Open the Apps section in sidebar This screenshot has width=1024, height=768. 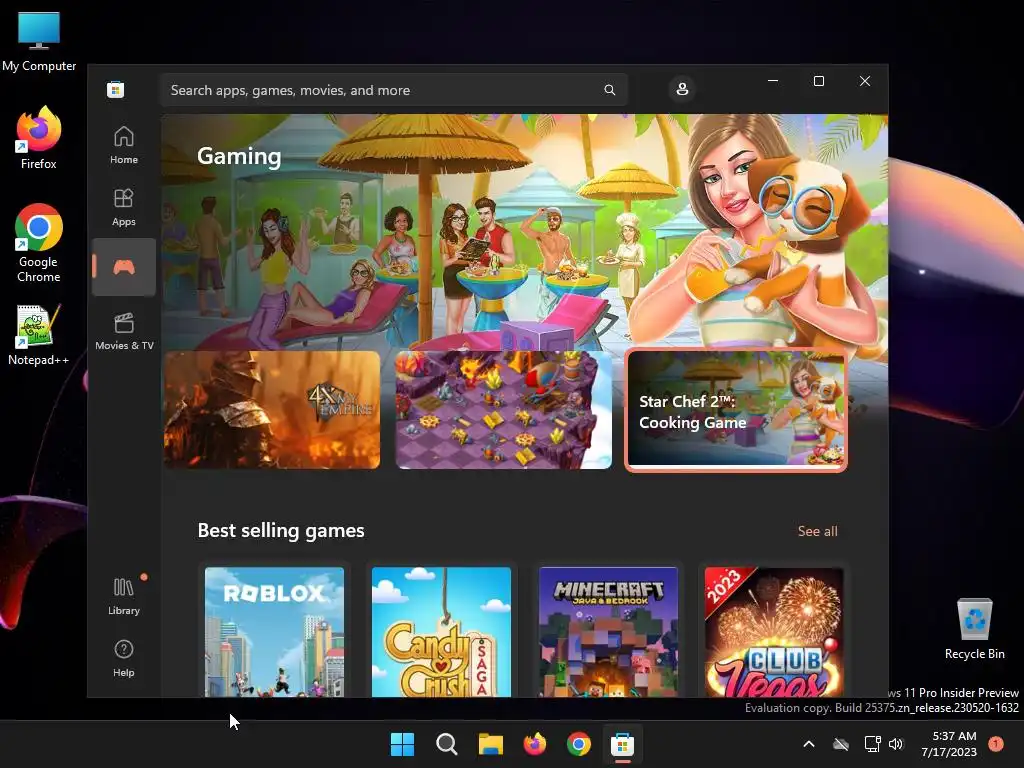pos(123,207)
